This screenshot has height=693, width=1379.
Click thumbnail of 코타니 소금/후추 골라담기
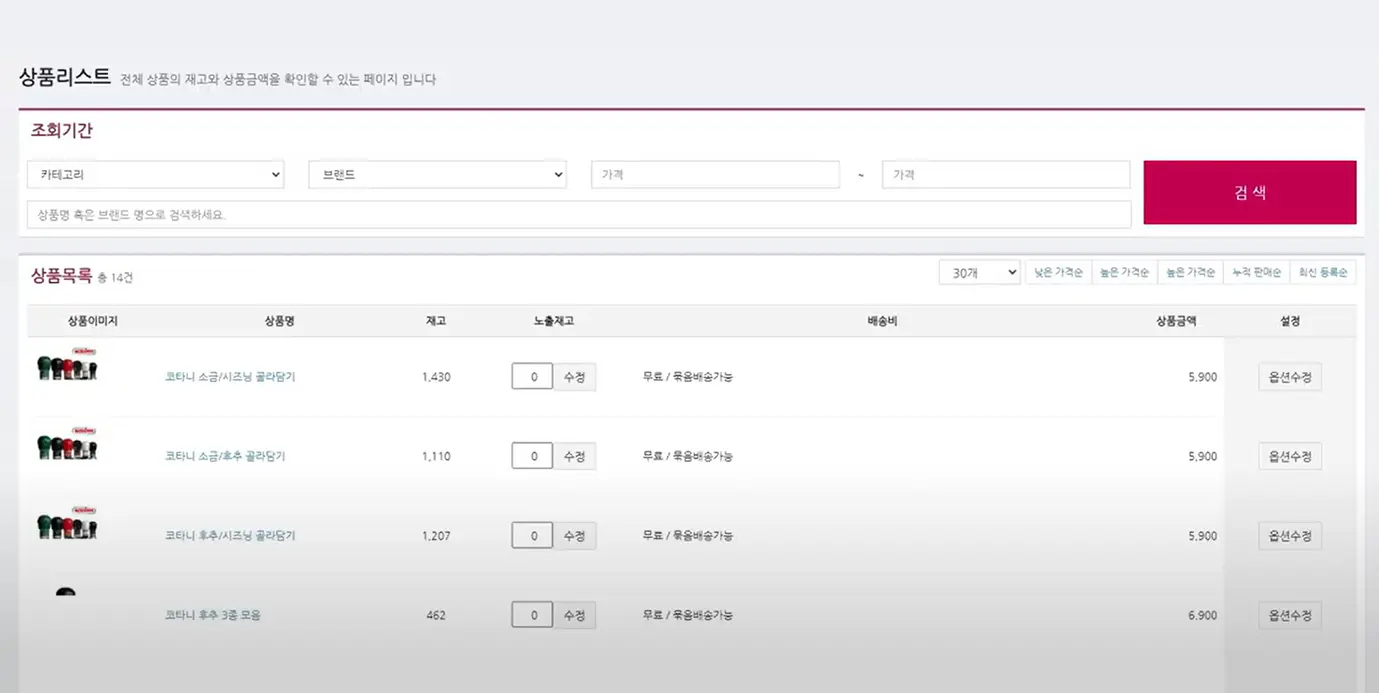coord(67,446)
